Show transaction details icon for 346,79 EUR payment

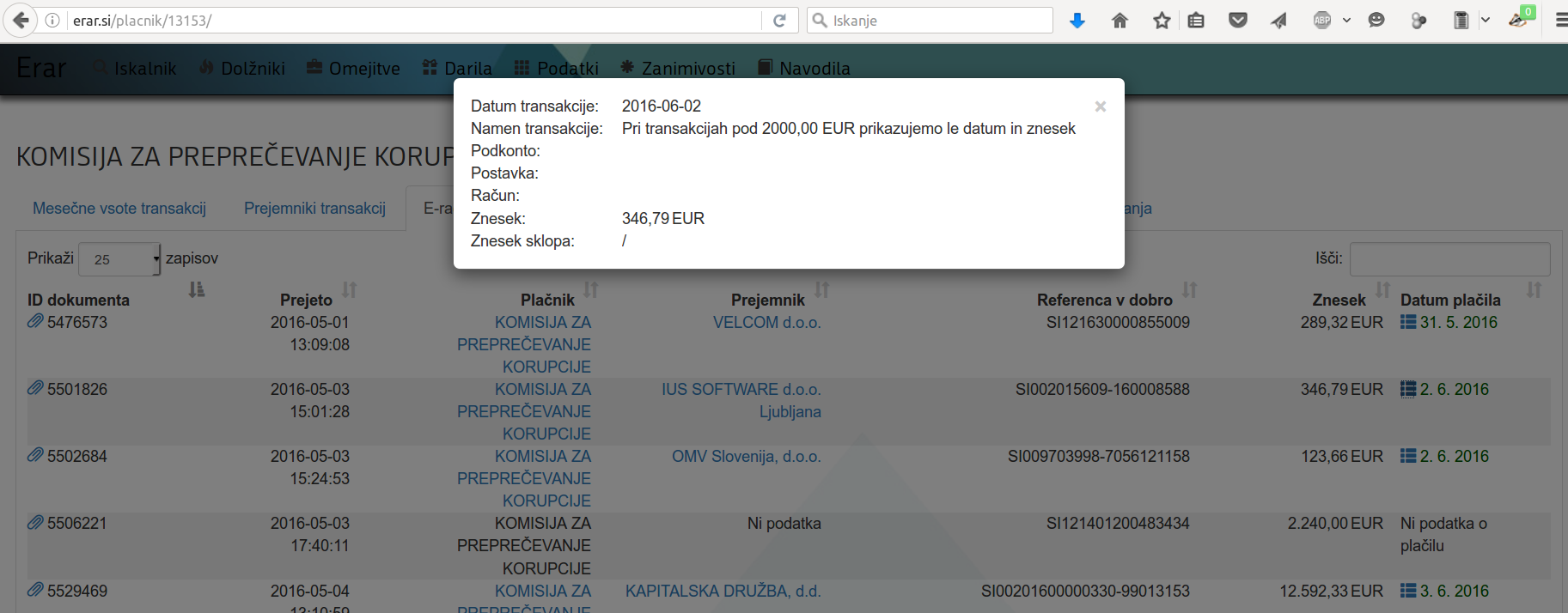[1408, 389]
